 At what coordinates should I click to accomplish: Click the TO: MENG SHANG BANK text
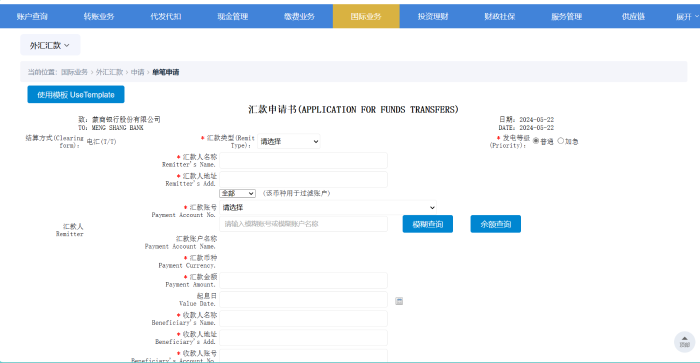point(111,128)
